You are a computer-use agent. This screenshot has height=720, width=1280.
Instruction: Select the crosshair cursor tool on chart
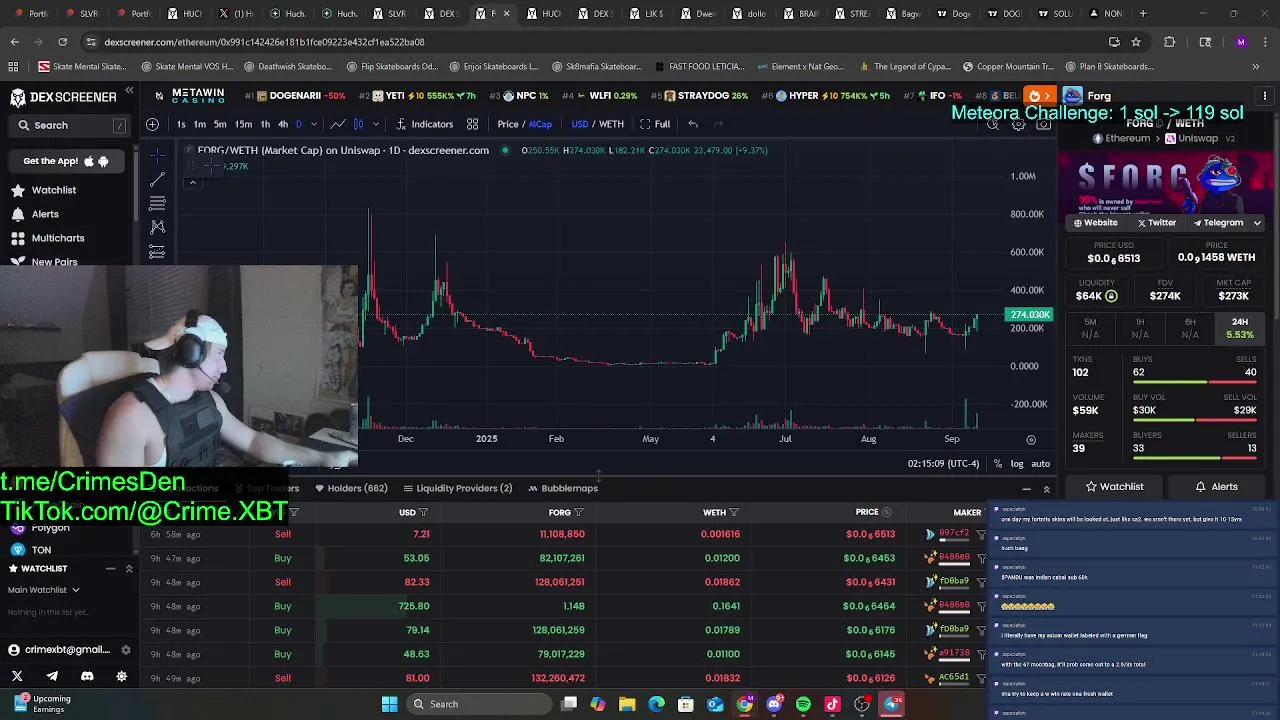[x=157, y=155]
